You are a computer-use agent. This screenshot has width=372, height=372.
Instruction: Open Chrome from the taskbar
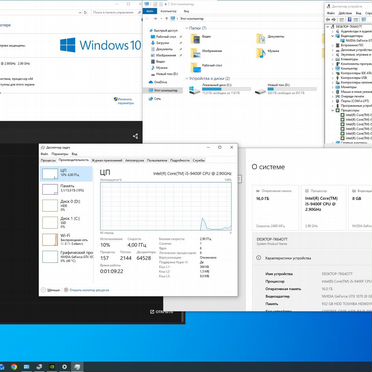tap(14, 367)
